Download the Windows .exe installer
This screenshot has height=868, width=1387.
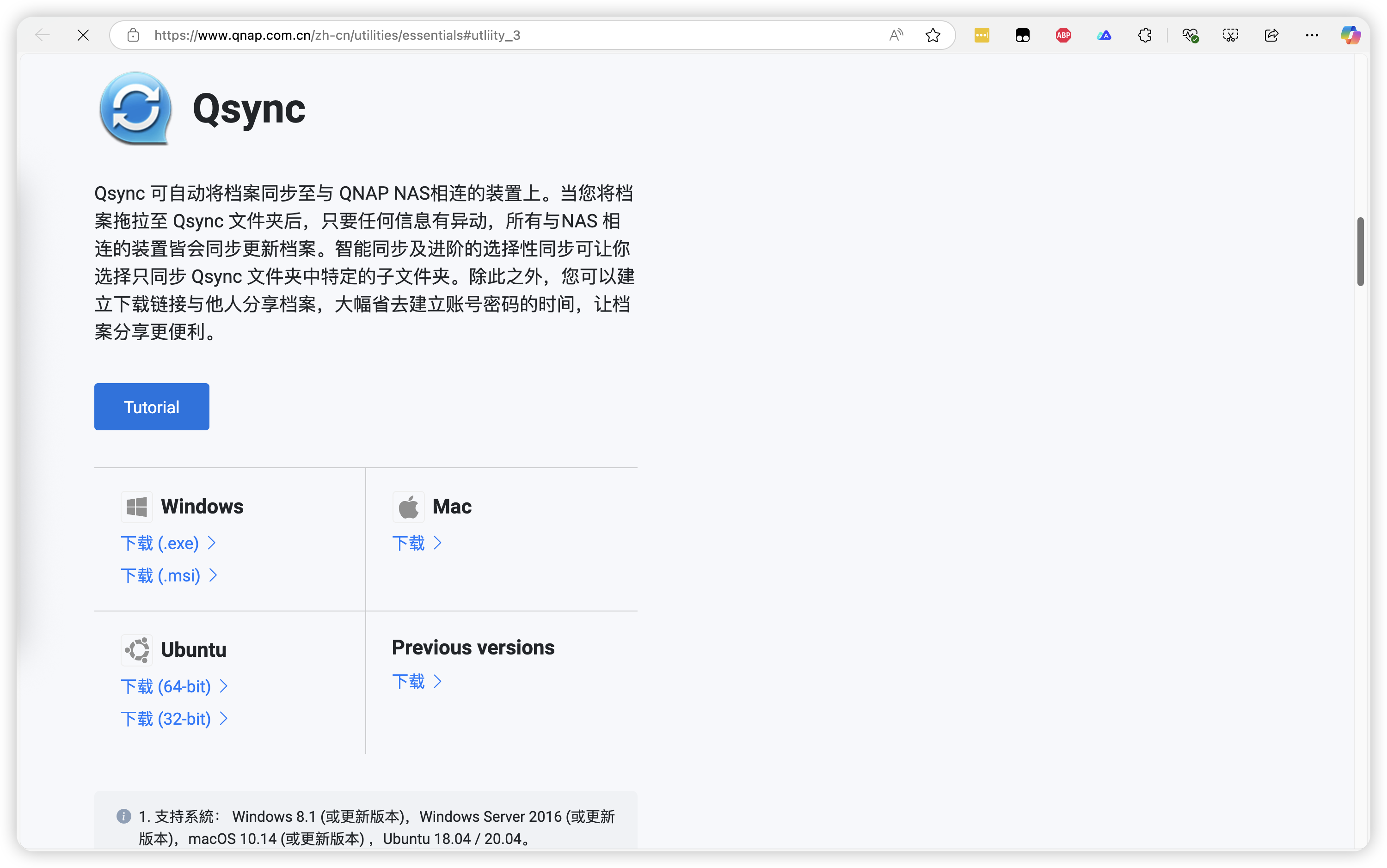click(168, 543)
